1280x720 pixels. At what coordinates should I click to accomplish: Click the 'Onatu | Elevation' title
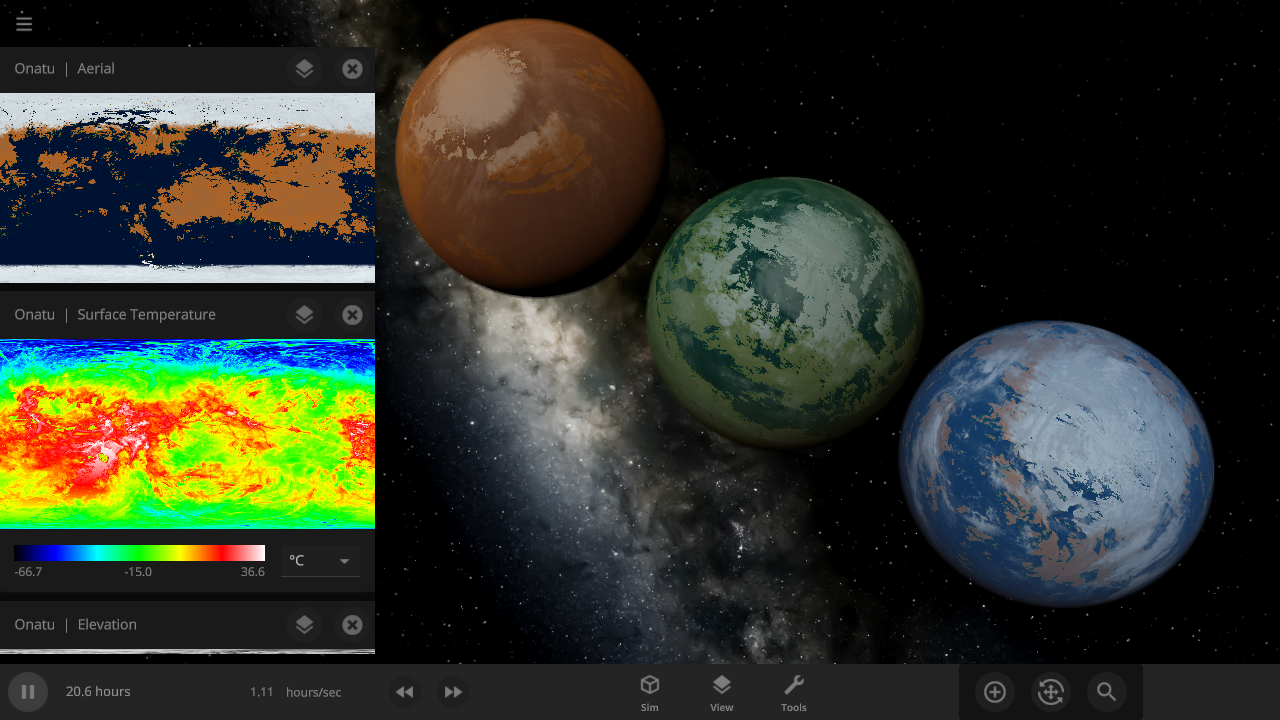(75, 625)
